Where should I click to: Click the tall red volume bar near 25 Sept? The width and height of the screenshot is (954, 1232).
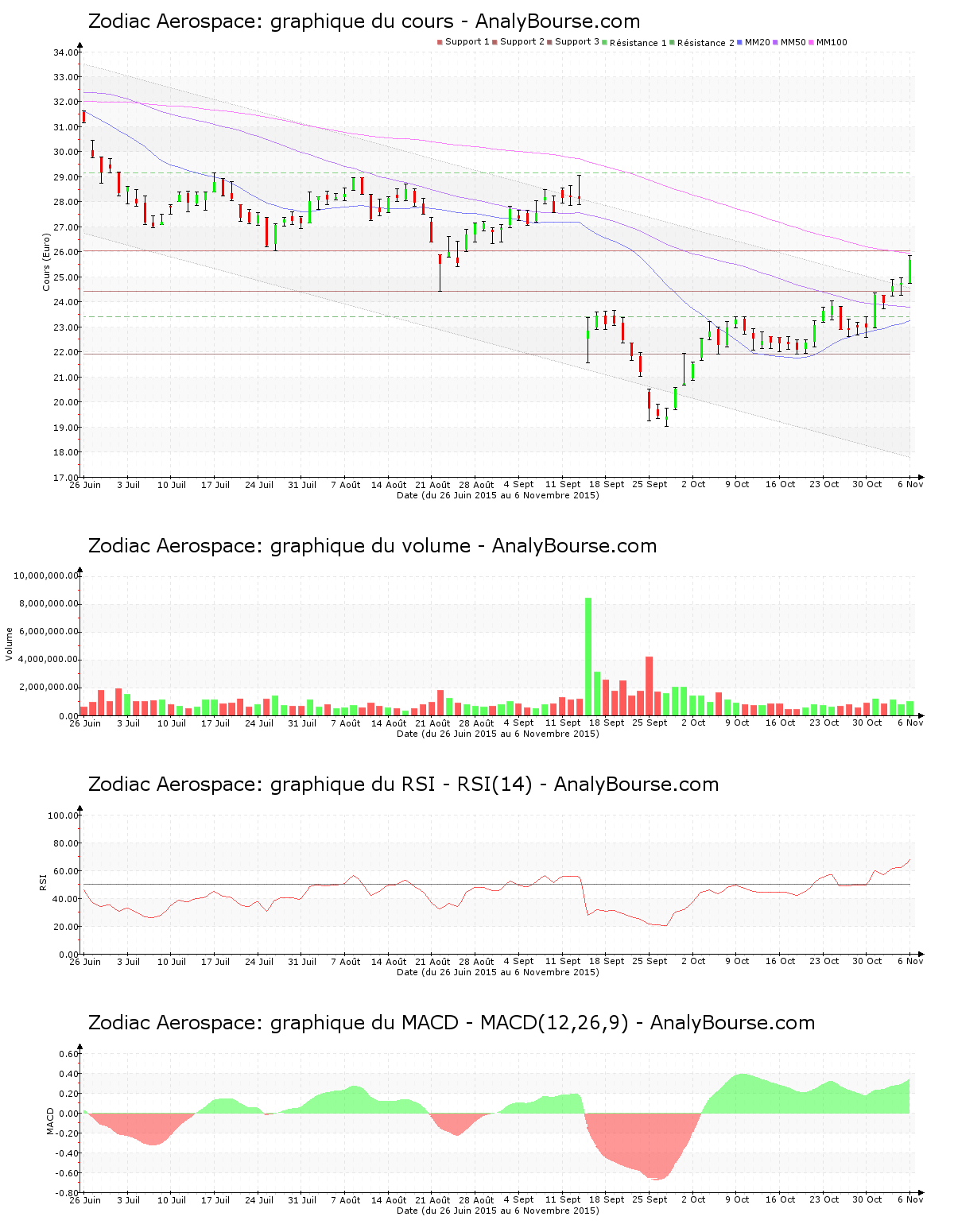tap(650, 686)
